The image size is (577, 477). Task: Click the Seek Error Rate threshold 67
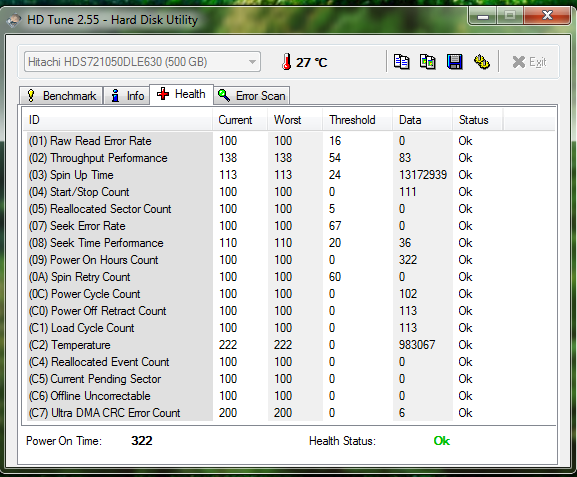335,226
